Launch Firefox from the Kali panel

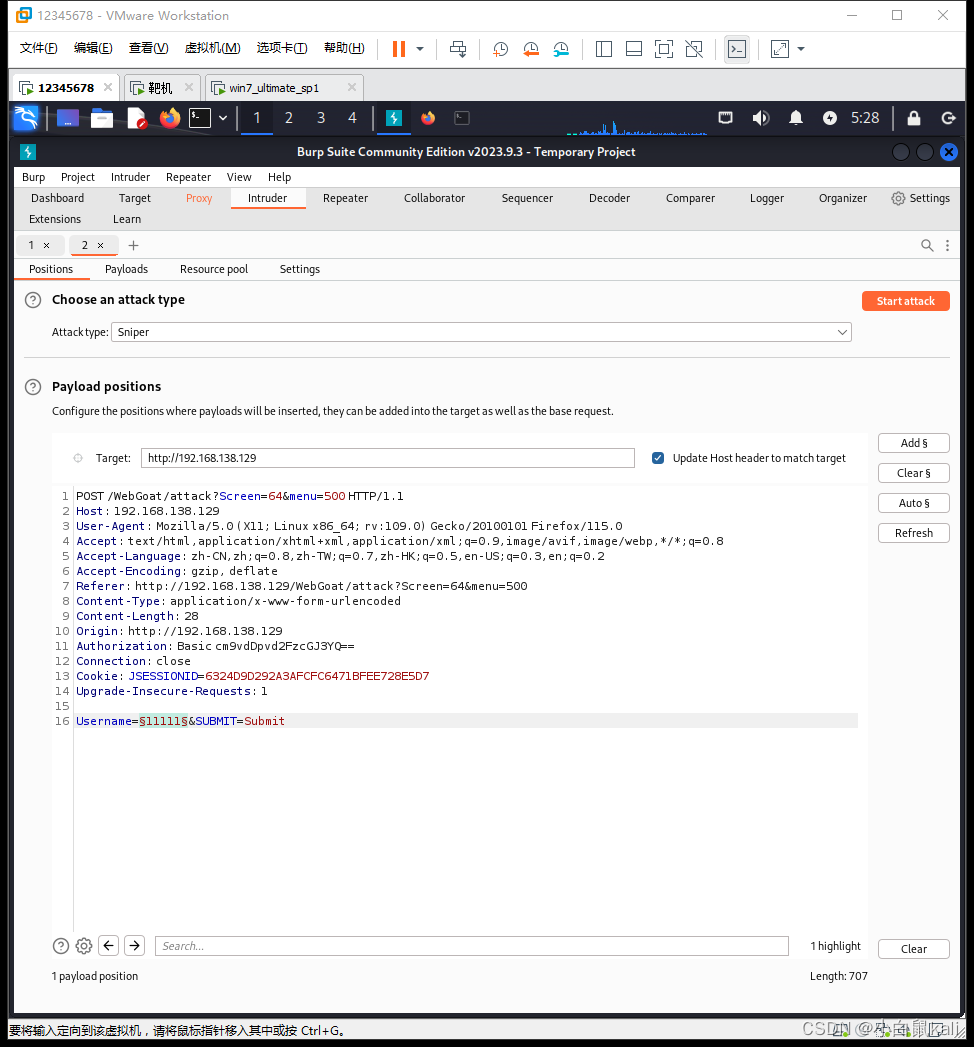[x=170, y=118]
